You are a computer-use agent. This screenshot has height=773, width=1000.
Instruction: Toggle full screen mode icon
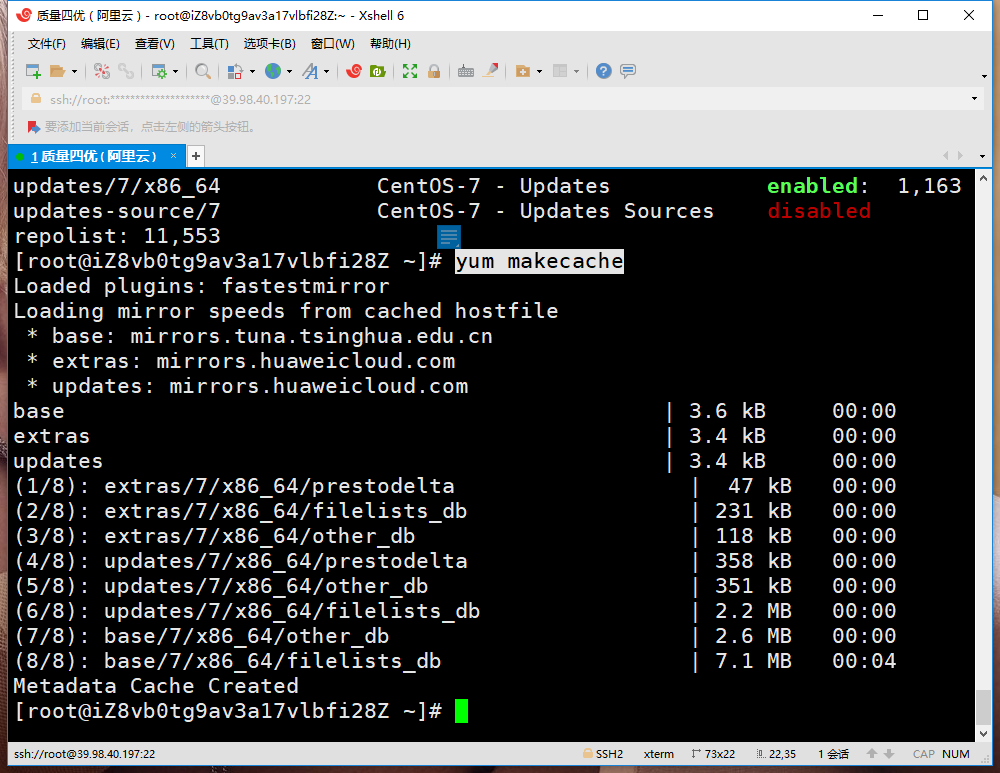point(410,71)
